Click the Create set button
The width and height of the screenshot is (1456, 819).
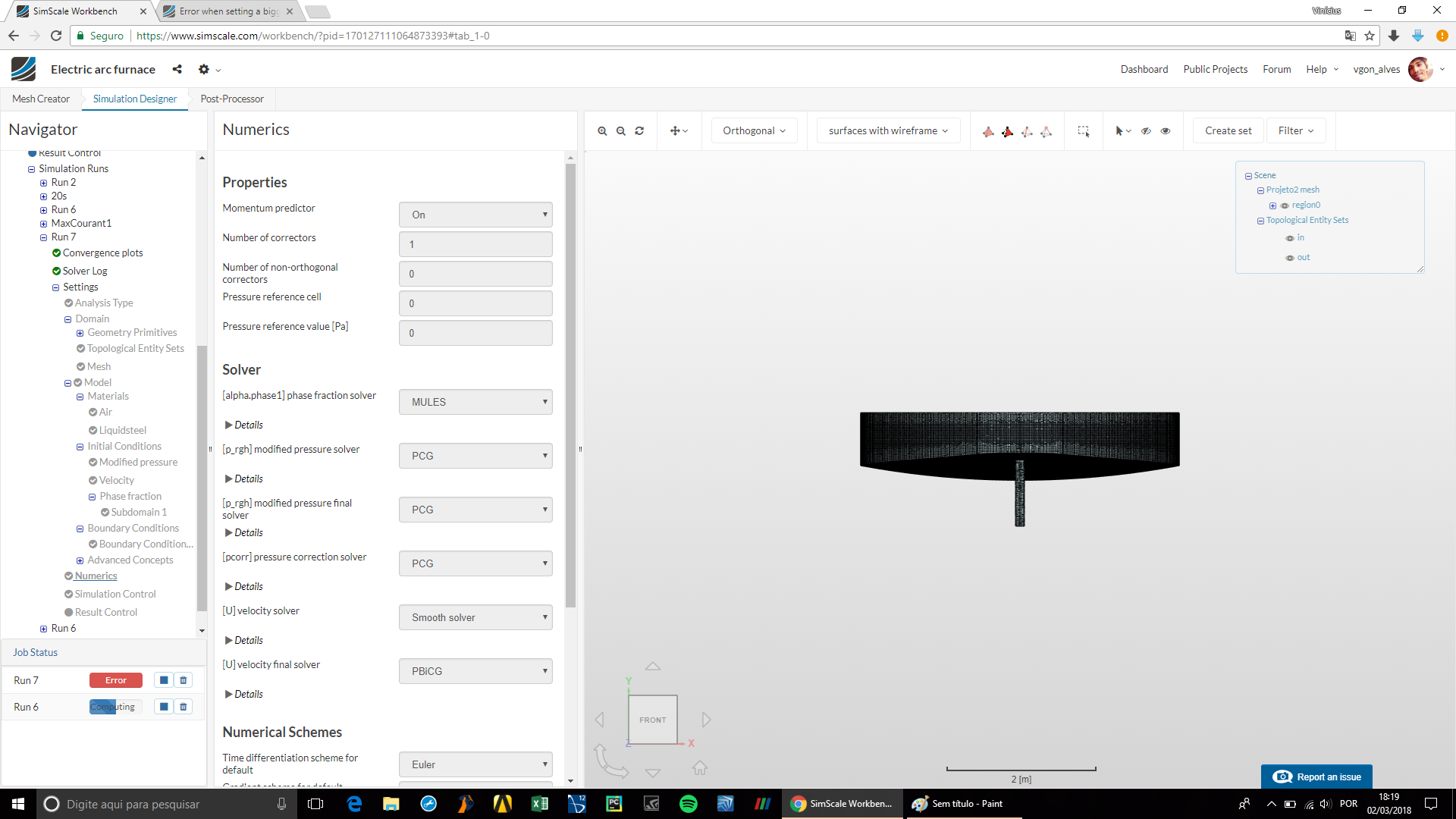pyautogui.click(x=1228, y=130)
